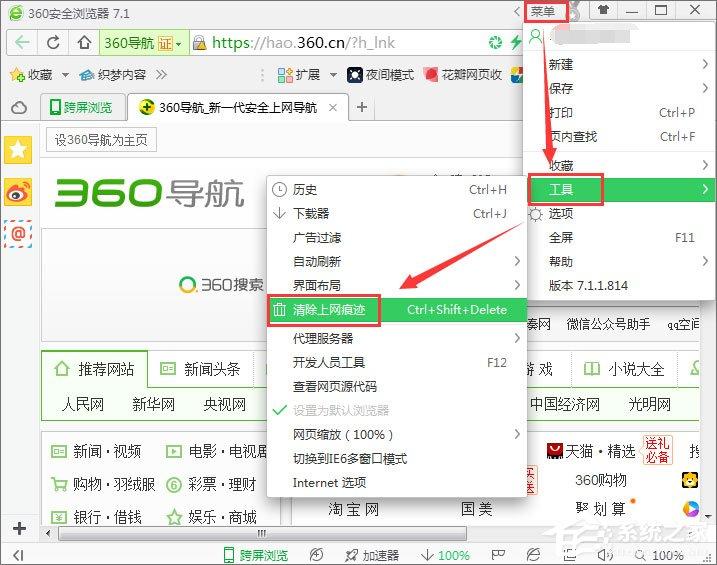Open the 光明网 link

coord(650,404)
